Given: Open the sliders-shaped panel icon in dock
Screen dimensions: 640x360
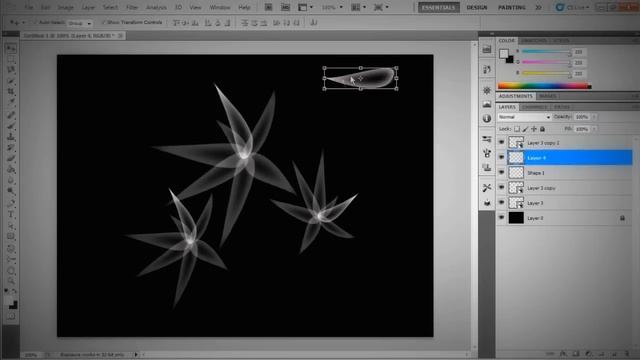Looking at the screenshot, I should click(x=487, y=139).
